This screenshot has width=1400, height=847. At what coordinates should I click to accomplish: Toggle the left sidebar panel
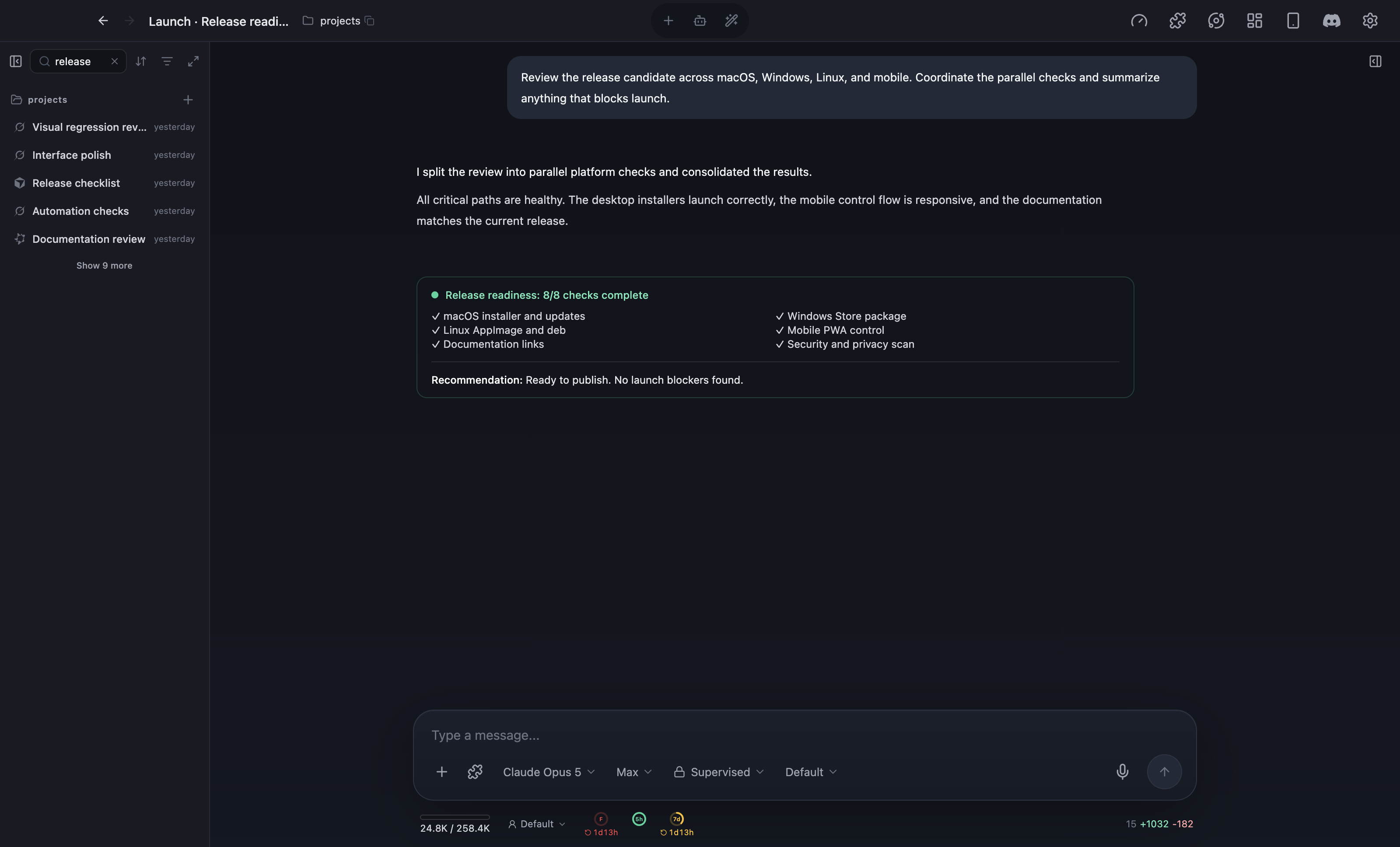click(x=16, y=61)
